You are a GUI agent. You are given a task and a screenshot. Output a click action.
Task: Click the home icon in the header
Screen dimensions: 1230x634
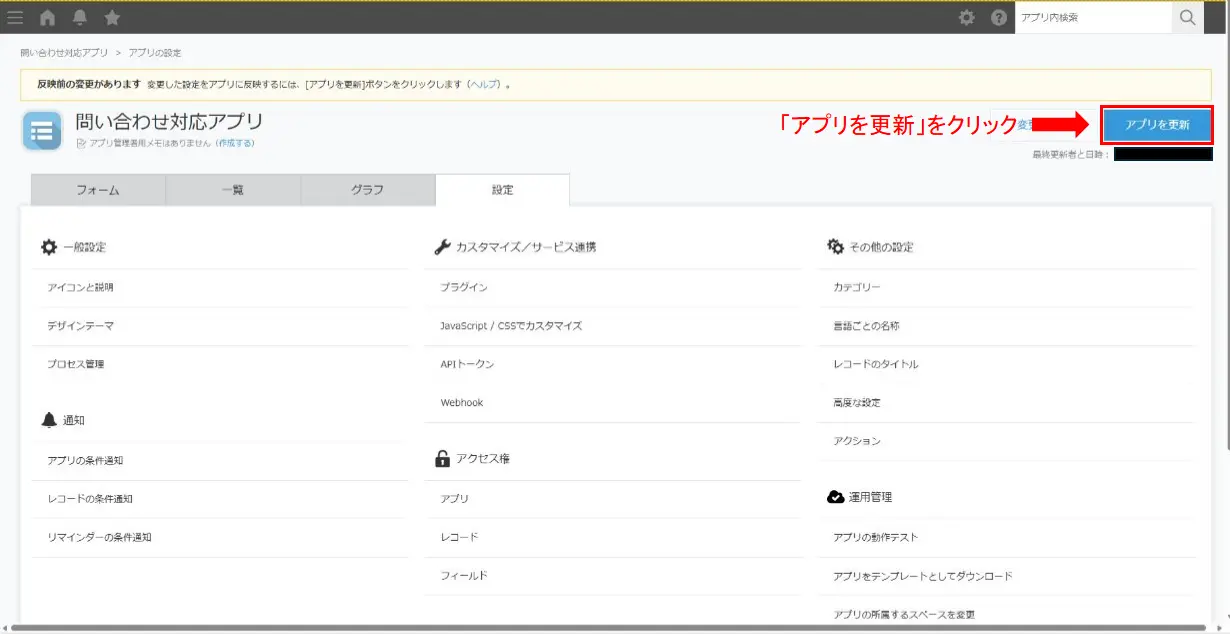46,16
